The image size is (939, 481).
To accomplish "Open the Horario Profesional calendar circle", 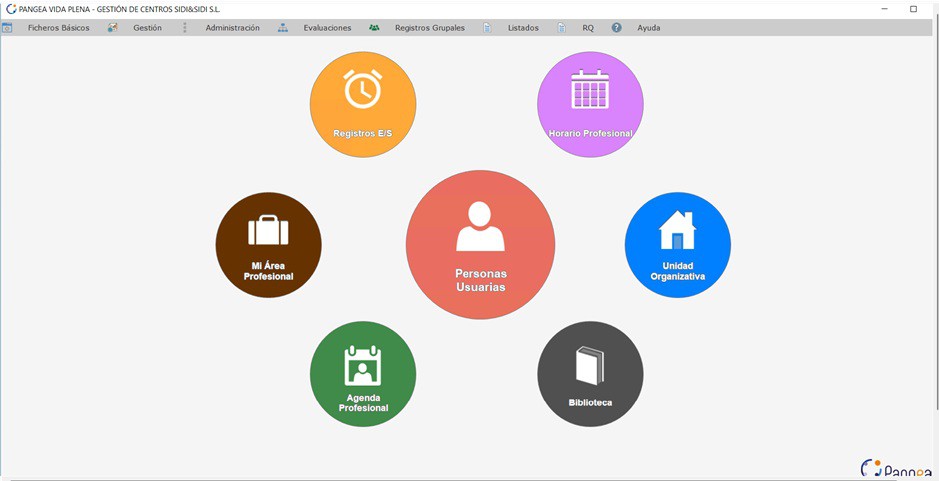I will tap(590, 104).
